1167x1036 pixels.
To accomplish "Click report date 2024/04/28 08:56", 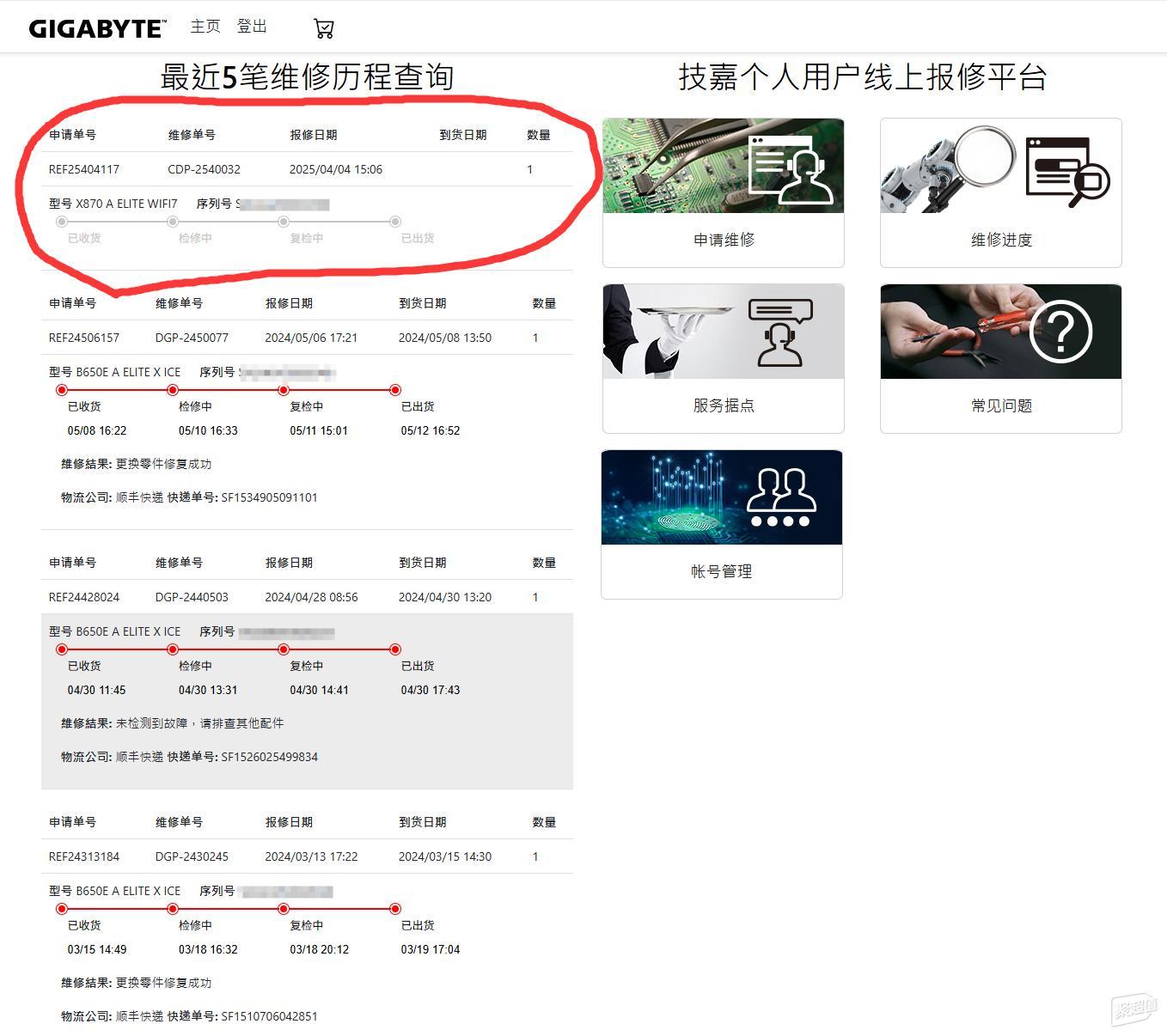I will 311,597.
